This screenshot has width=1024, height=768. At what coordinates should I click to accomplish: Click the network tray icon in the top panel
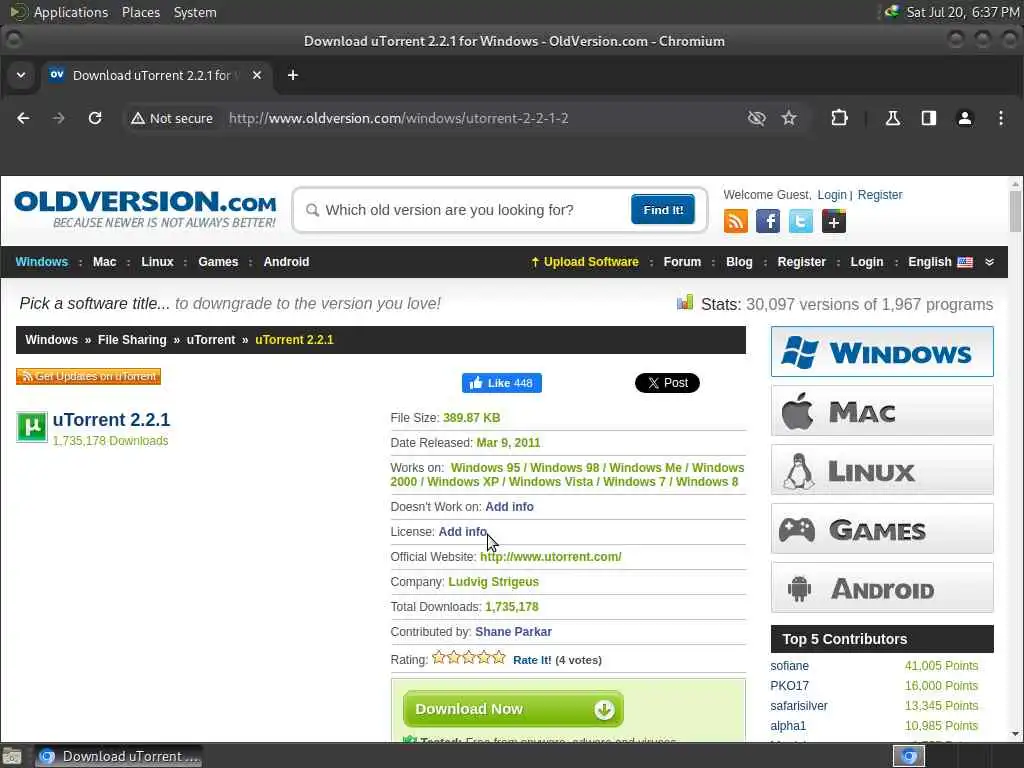click(891, 12)
